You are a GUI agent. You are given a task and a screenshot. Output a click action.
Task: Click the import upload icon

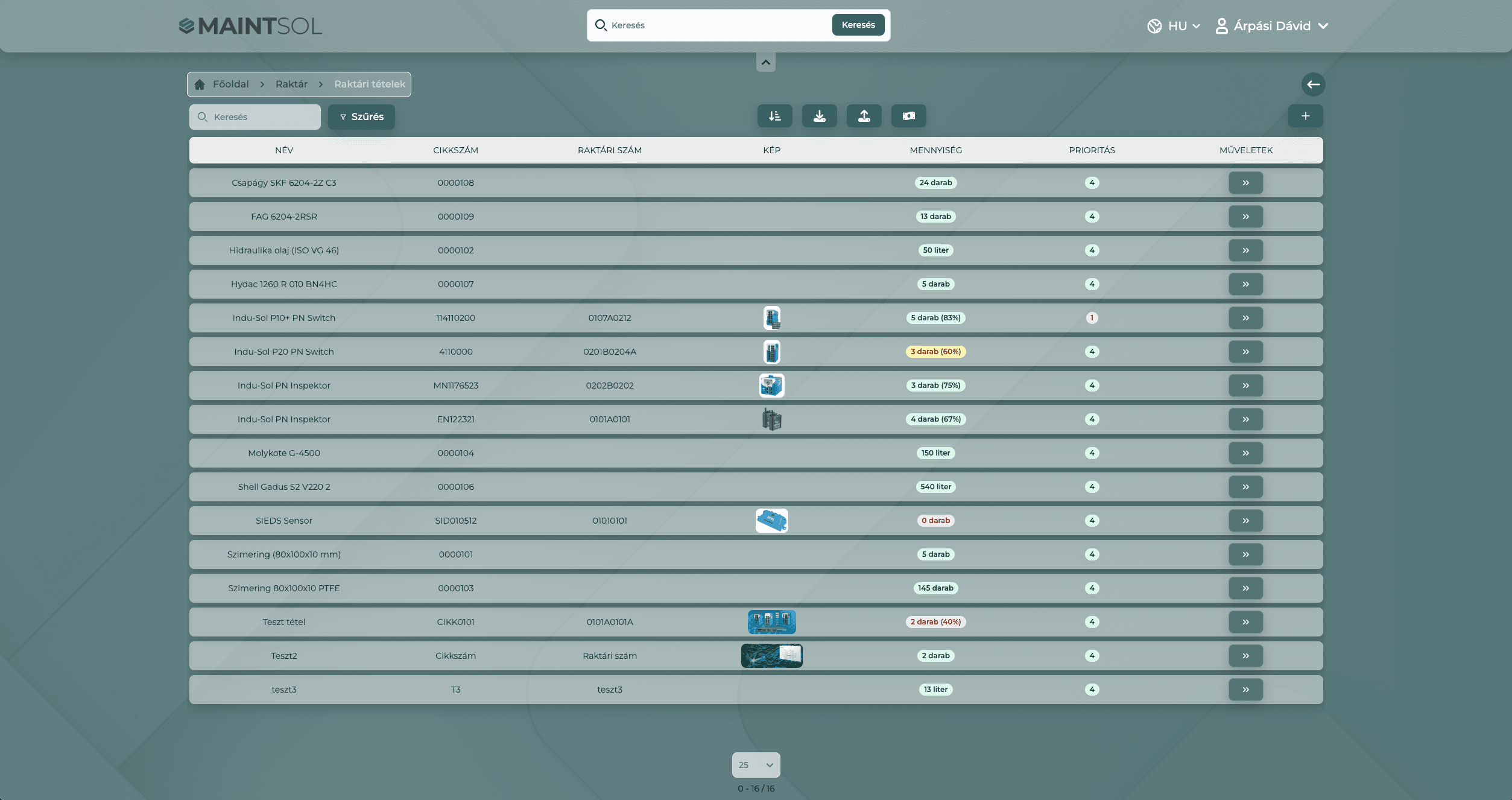pos(864,116)
